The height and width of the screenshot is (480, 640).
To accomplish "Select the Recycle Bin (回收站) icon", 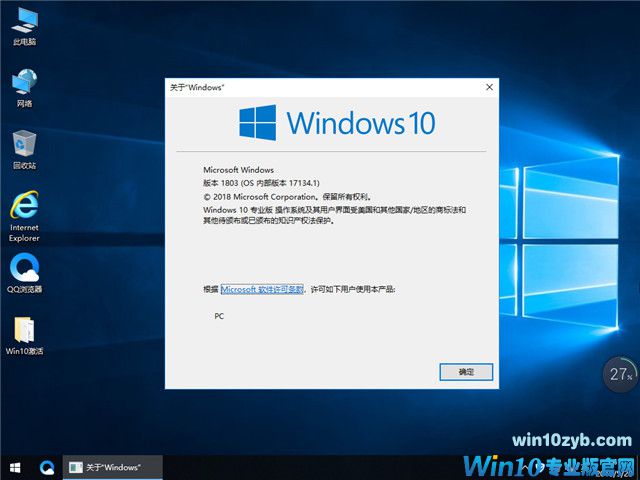I will [x=24, y=150].
